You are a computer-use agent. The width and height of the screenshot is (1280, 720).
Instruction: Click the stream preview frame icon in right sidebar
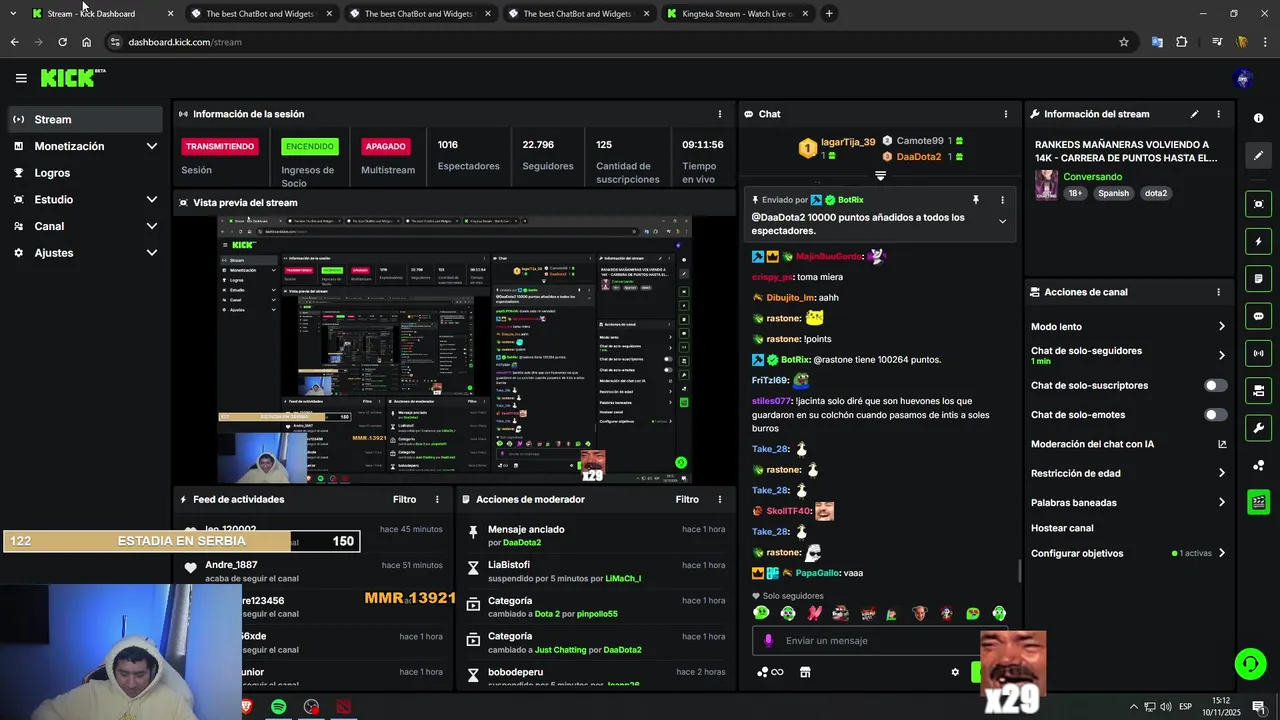pos(1258,204)
